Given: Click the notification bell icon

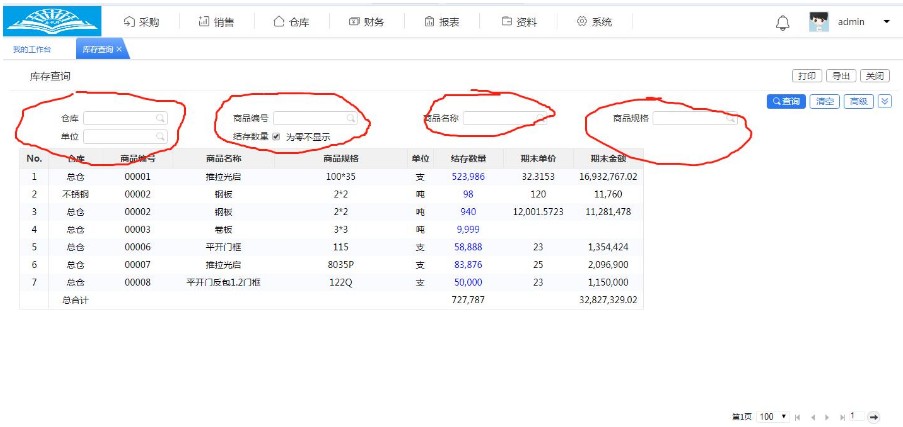Looking at the screenshot, I should click(783, 22).
